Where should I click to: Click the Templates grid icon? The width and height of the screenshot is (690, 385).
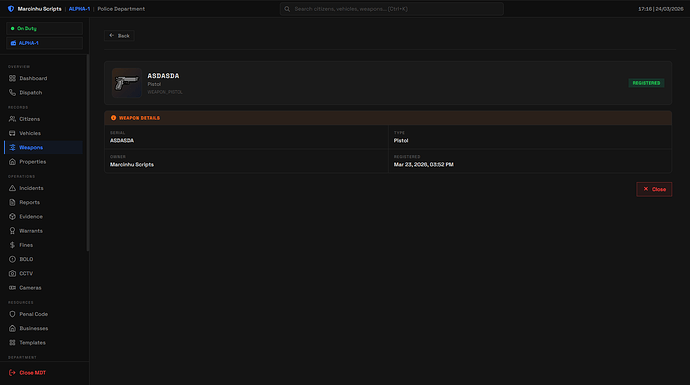tap(12, 342)
